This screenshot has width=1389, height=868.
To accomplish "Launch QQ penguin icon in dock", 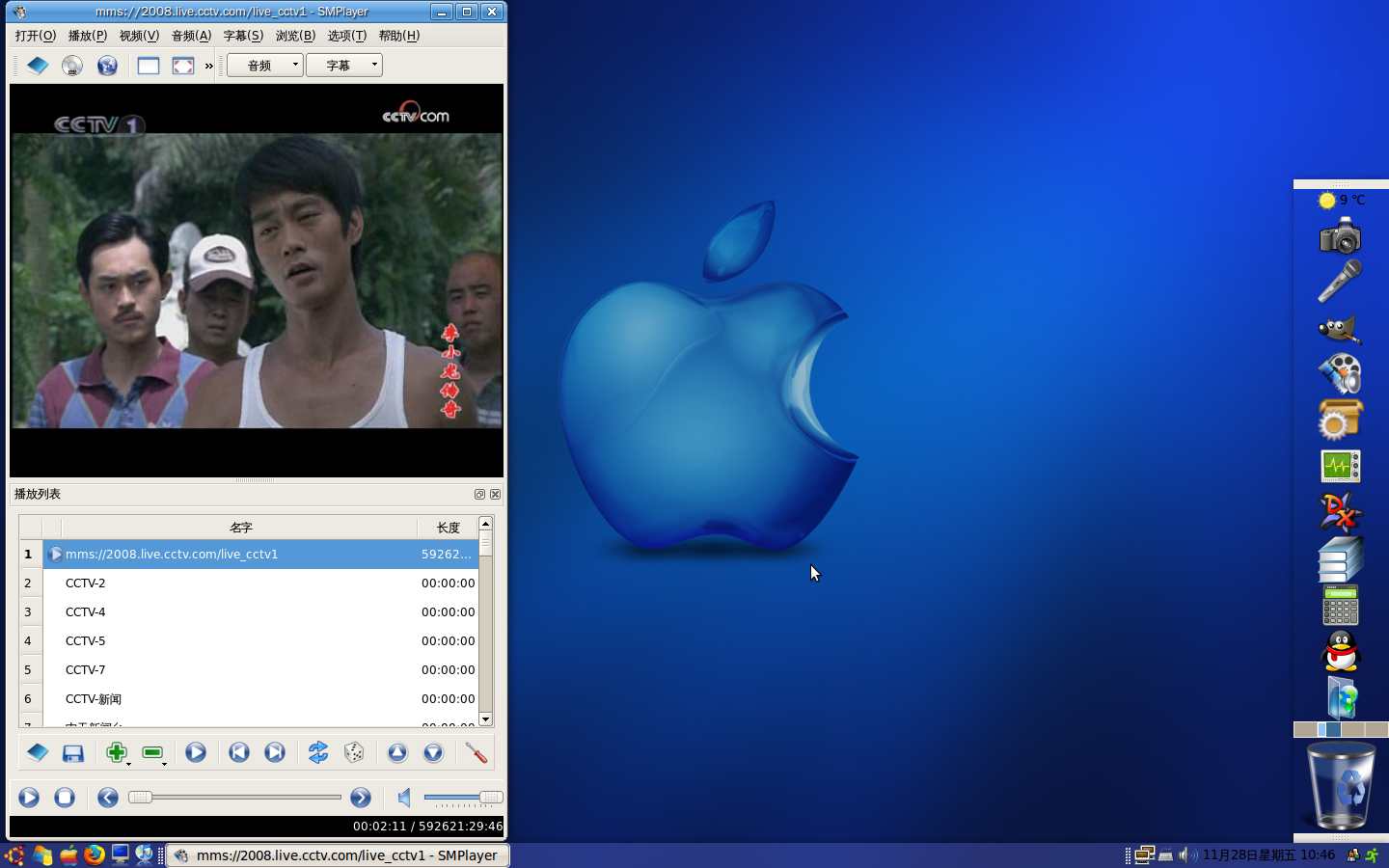I will tap(1341, 651).
